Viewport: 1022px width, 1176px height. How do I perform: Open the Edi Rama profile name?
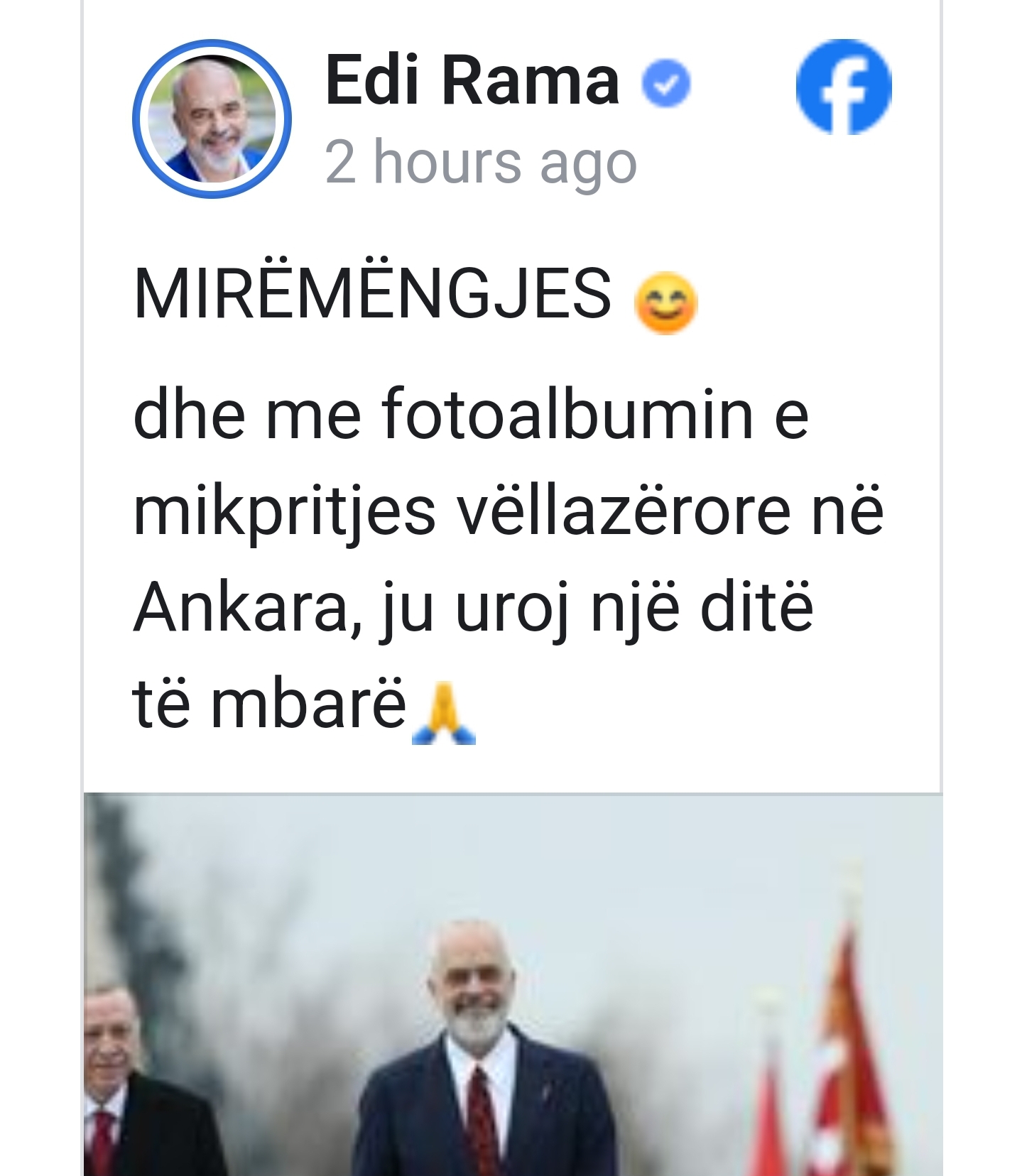click(x=472, y=81)
